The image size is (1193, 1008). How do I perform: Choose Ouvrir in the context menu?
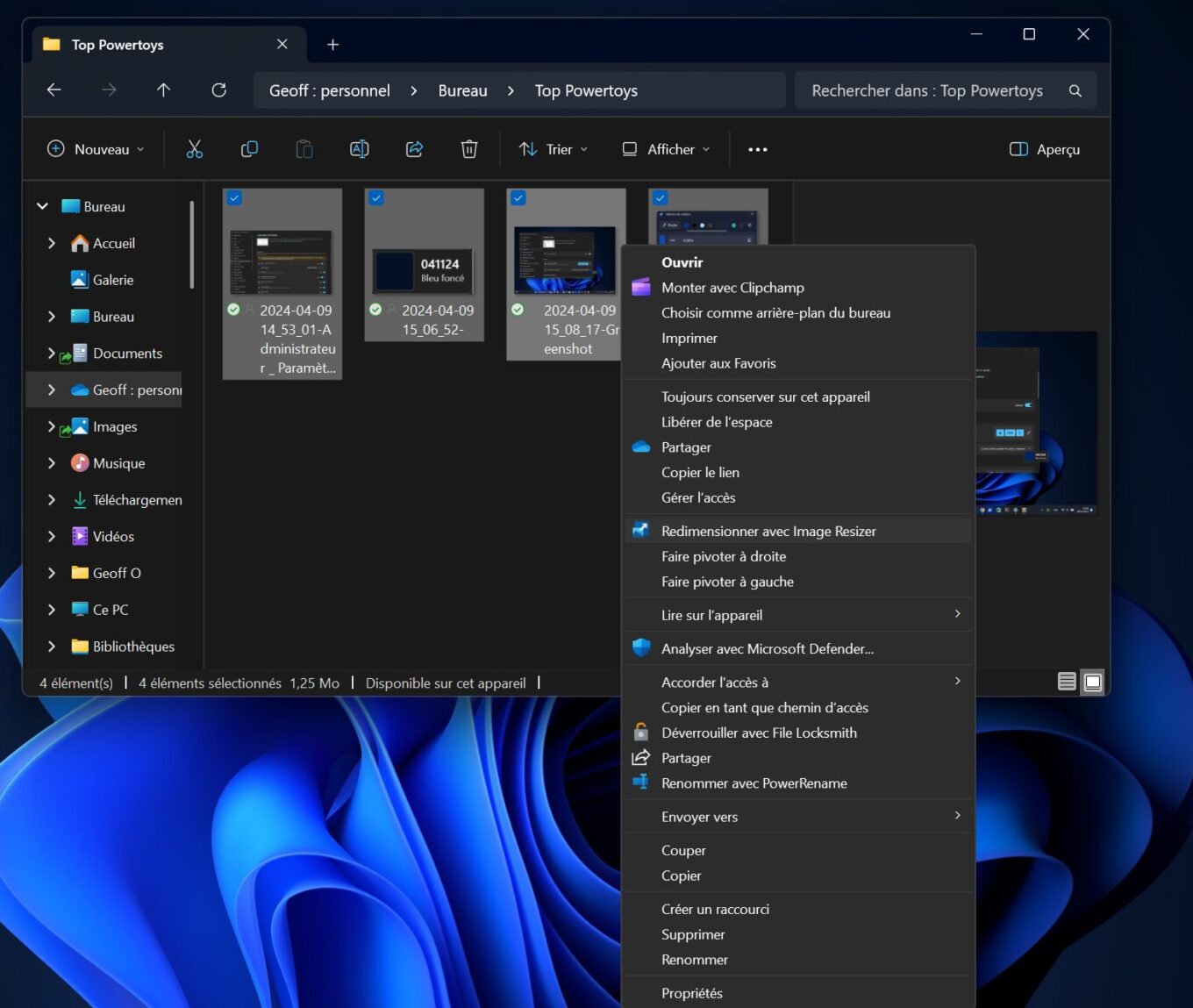798,262
